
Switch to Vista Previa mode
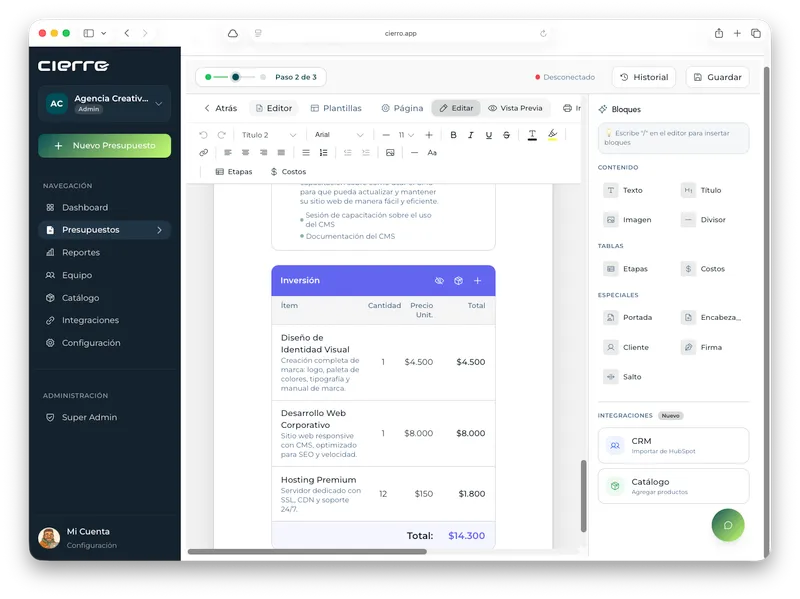click(515, 108)
